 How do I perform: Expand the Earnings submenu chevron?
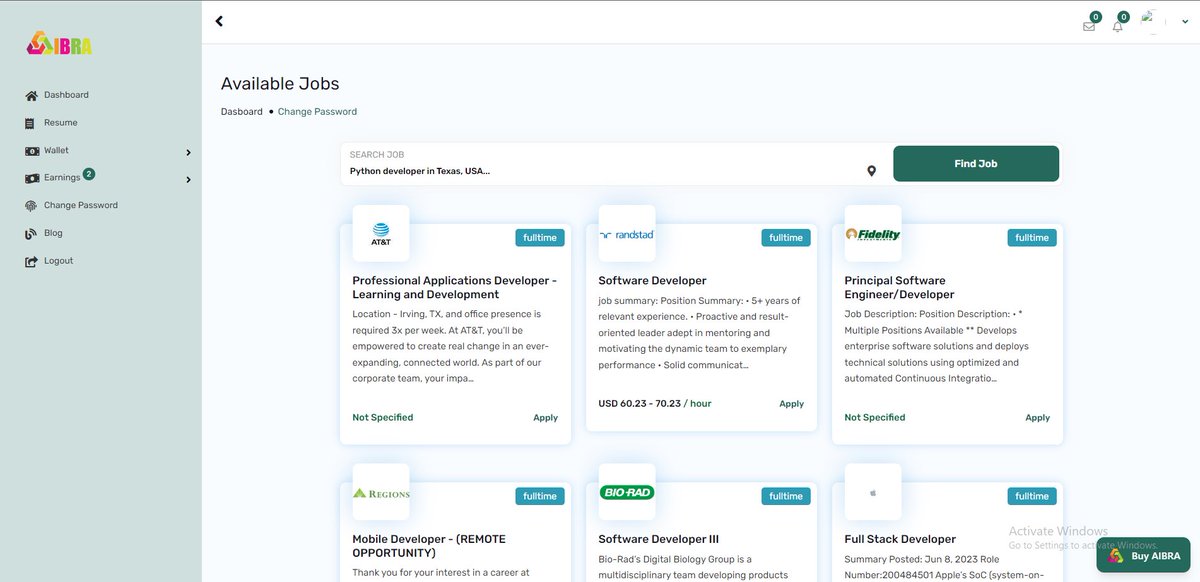188,180
